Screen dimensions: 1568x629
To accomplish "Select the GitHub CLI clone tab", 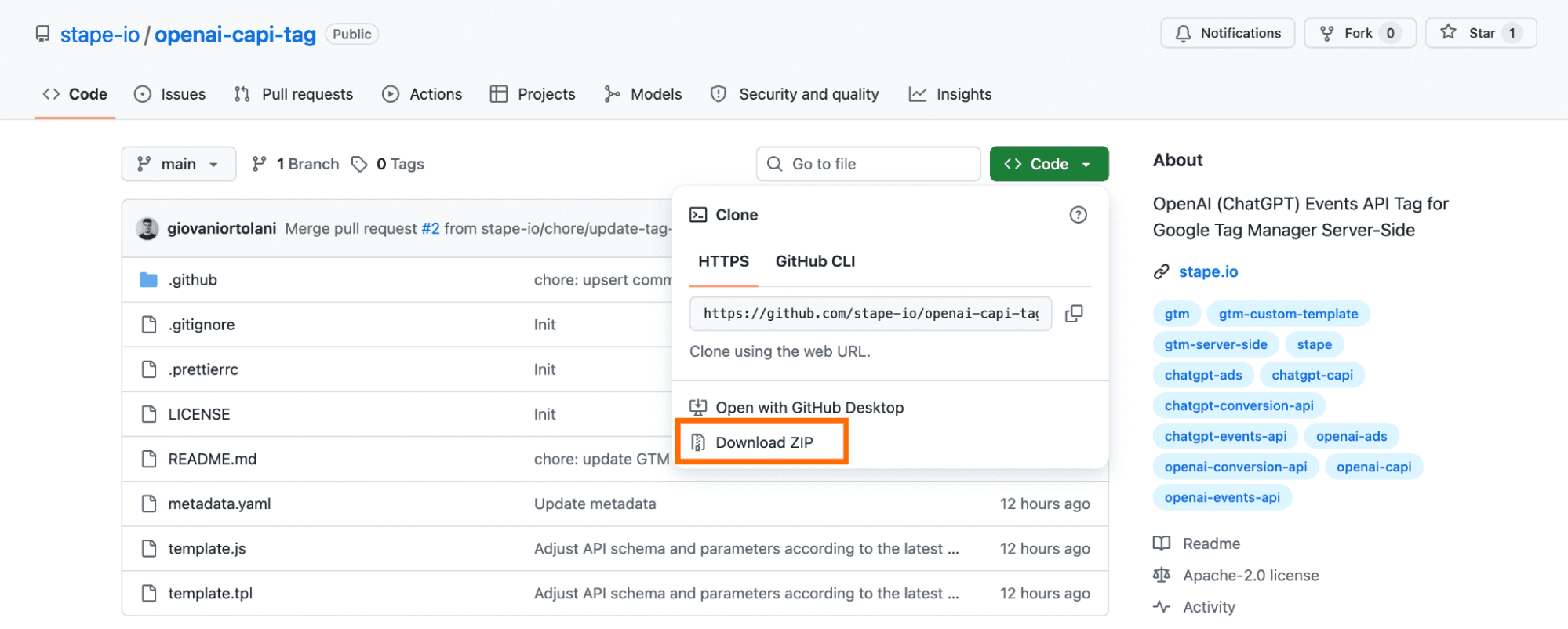I will click(815, 262).
